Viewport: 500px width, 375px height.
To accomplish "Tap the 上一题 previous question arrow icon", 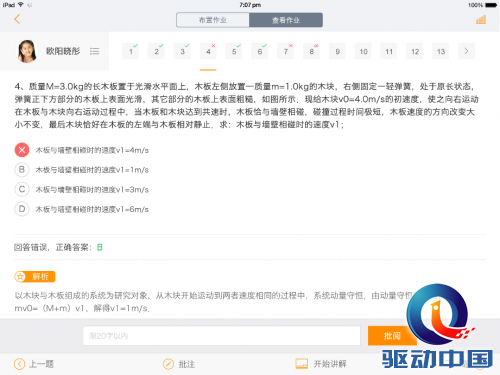I will pos(19,364).
